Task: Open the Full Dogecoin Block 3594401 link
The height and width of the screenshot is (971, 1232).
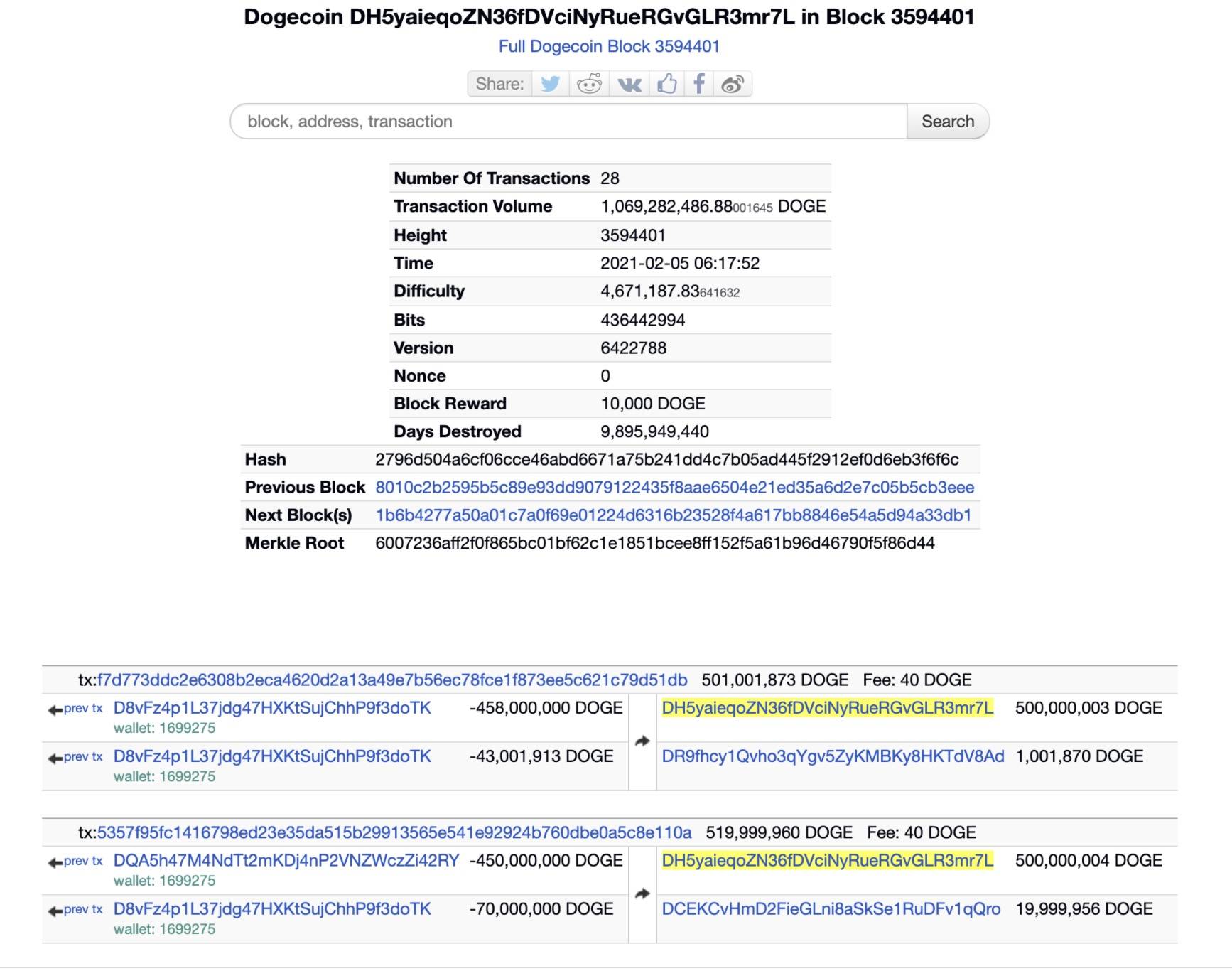Action: (609, 47)
